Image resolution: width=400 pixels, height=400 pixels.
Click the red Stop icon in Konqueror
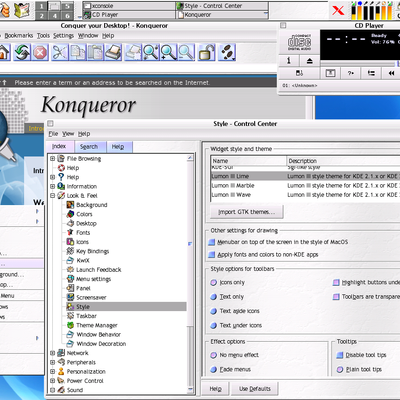coord(40,52)
